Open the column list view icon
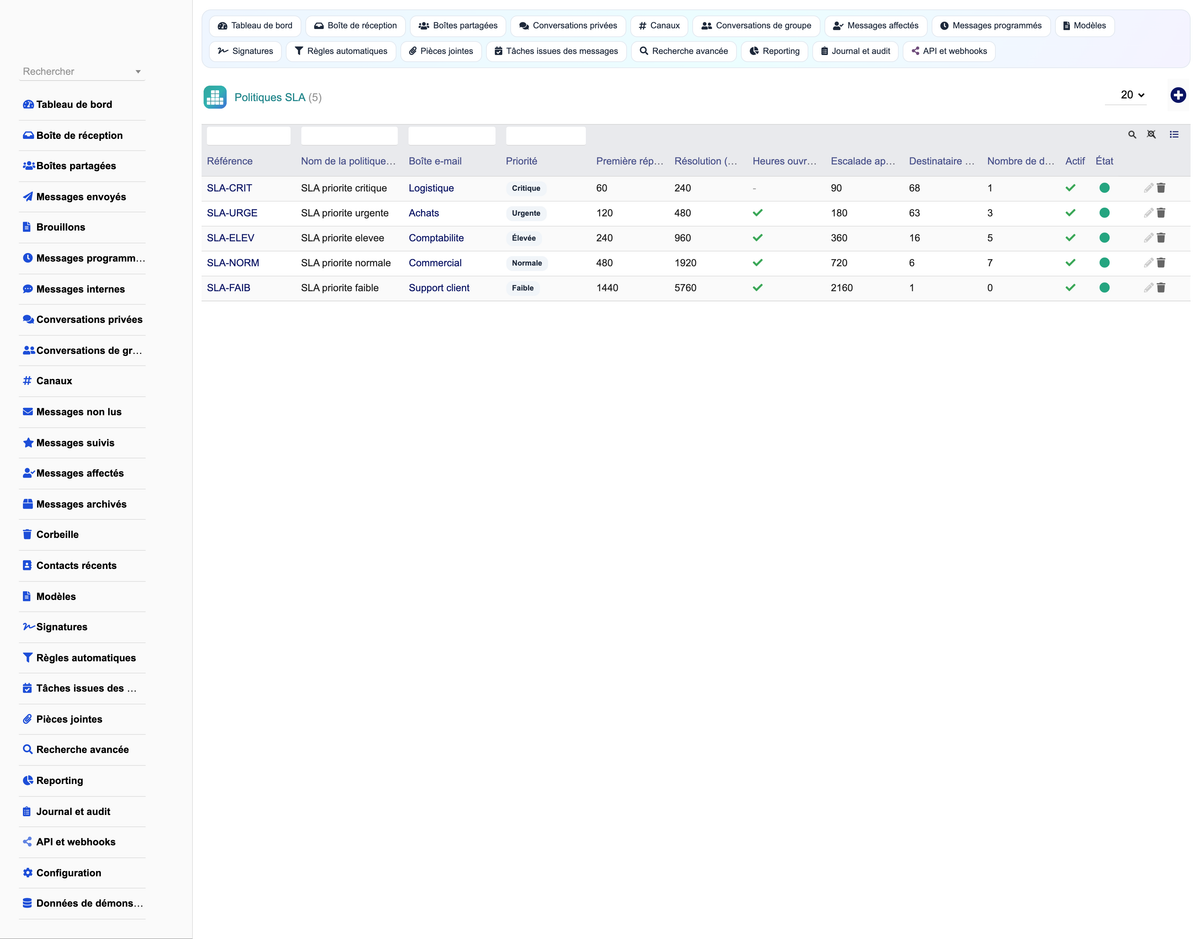Viewport: 1200px width, 939px height. click(x=1174, y=135)
